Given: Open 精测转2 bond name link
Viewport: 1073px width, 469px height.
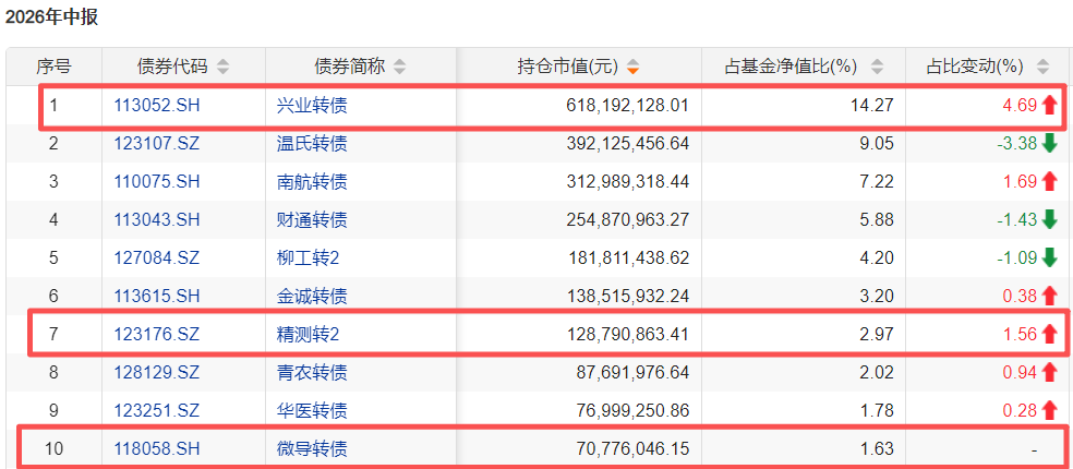Looking at the screenshot, I should (x=308, y=334).
